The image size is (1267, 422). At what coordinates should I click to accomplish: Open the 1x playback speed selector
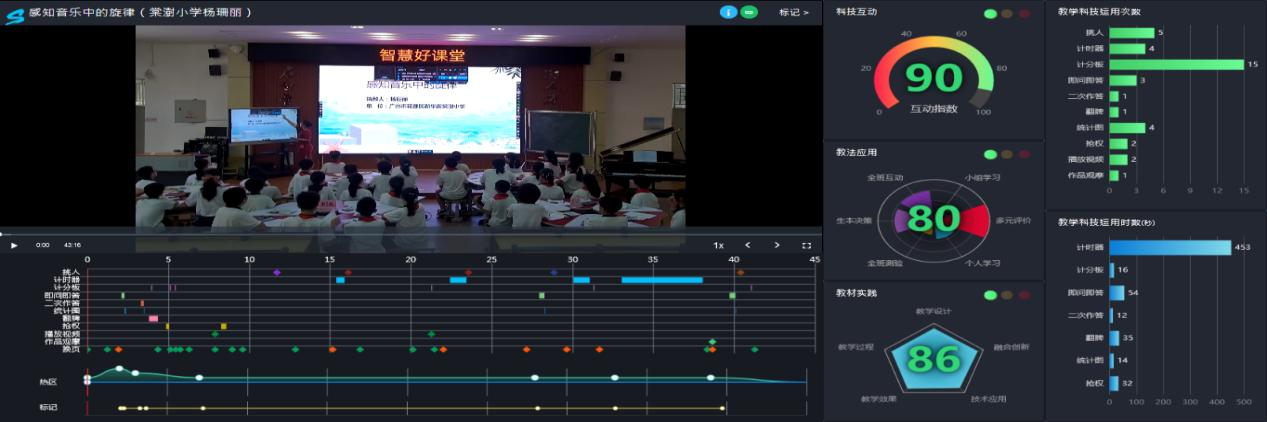click(718, 245)
